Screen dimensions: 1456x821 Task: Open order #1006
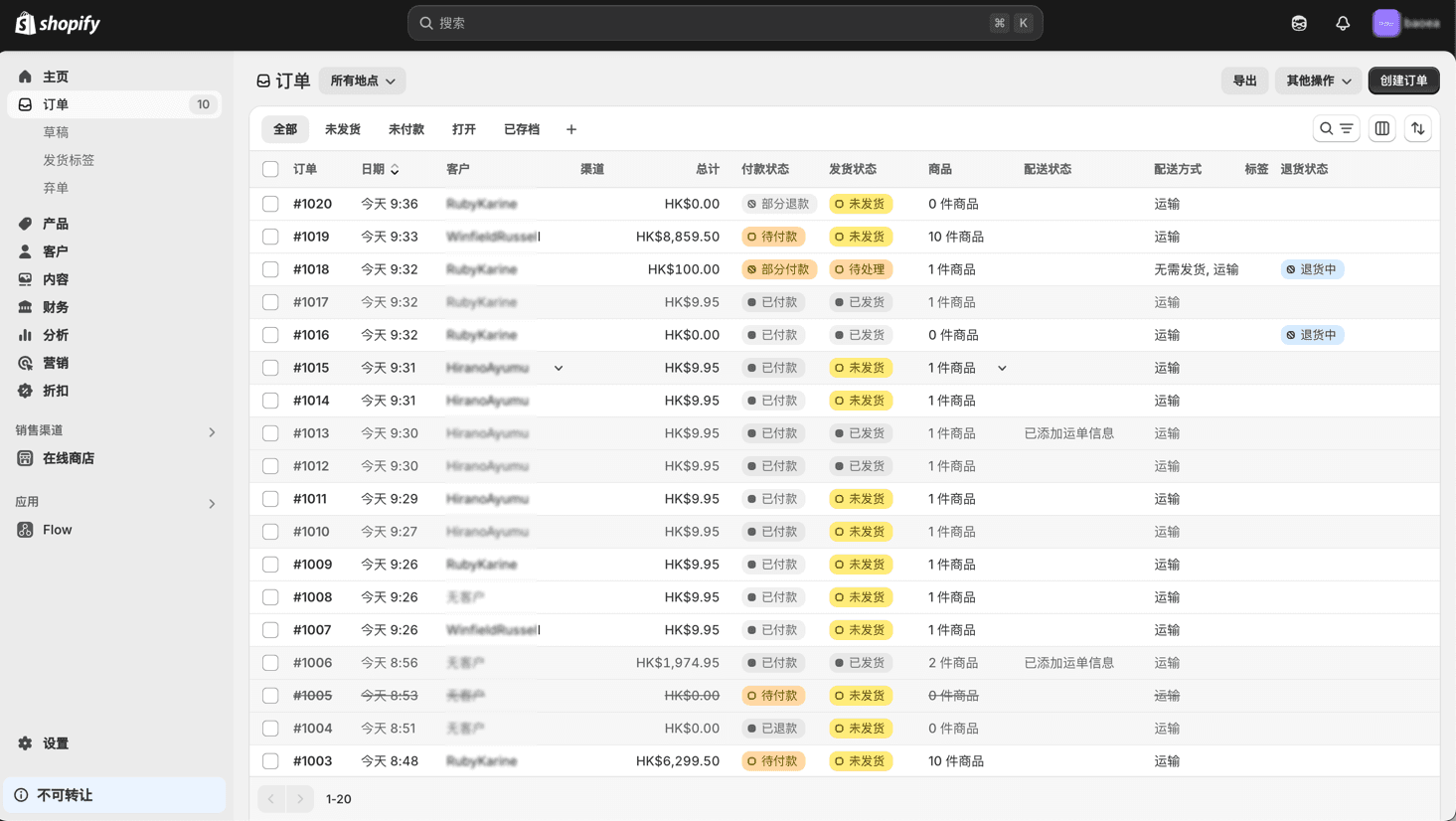(x=312, y=663)
